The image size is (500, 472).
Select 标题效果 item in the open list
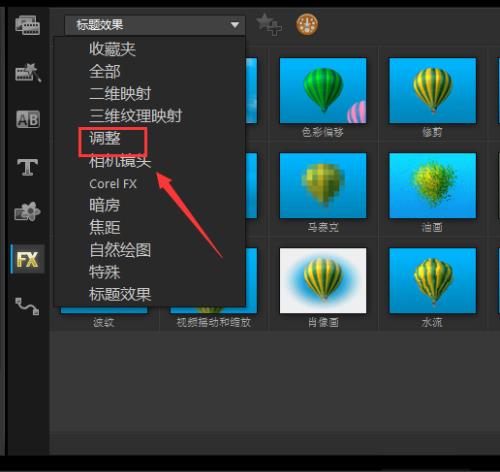coord(120,295)
